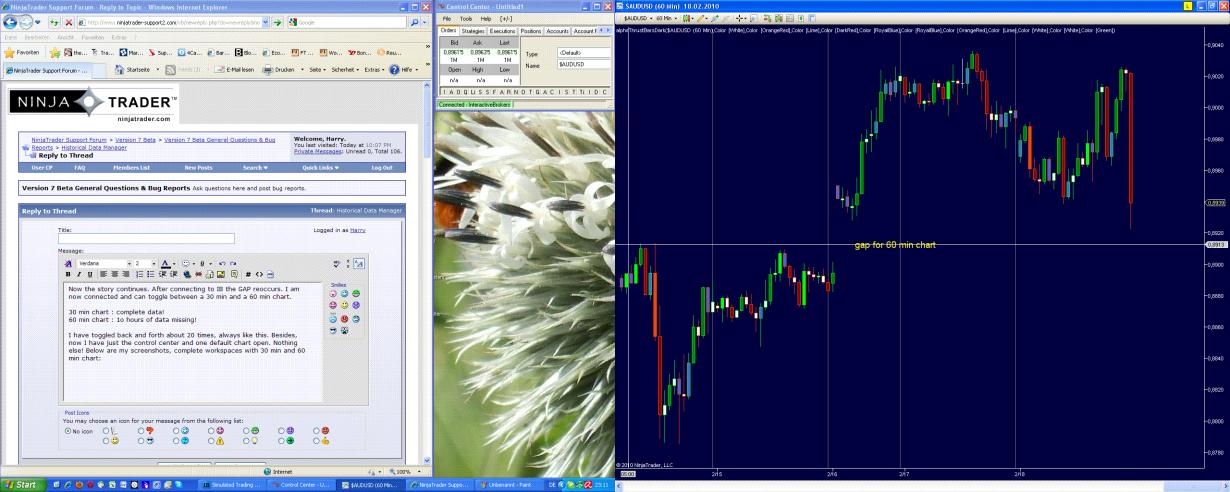
Task: Expand the forum Quick Links menu
Action: [320, 168]
